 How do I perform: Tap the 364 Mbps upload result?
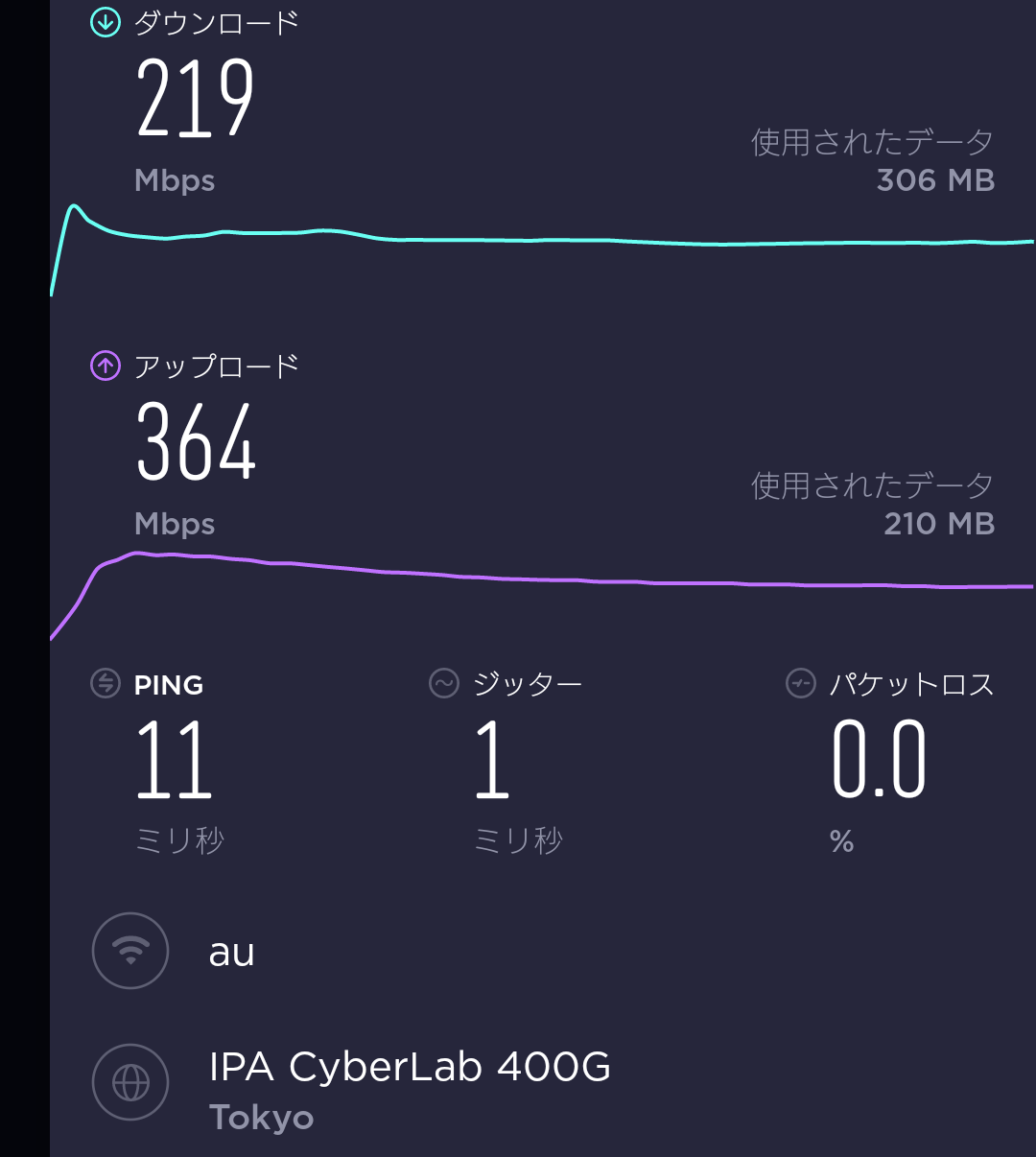196,442
